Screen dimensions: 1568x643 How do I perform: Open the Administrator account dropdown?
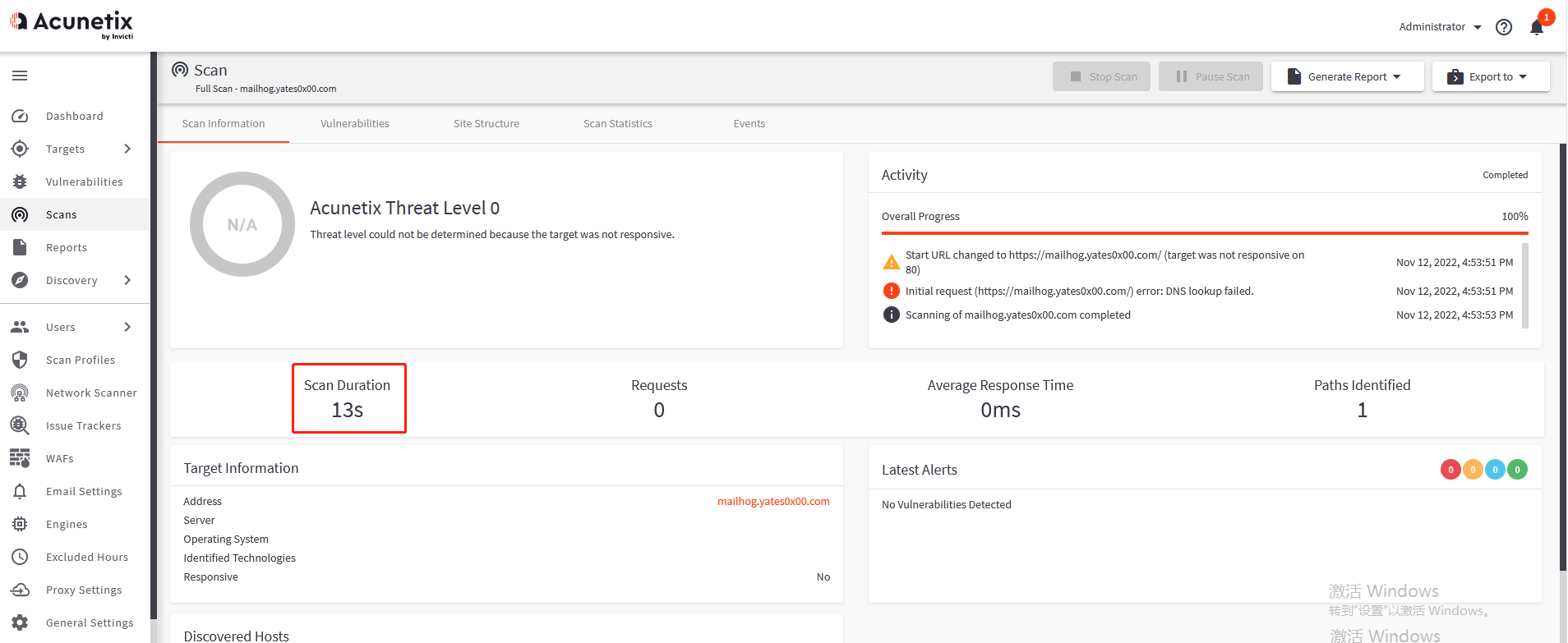pyautogui.click(x=1440, y=27)
